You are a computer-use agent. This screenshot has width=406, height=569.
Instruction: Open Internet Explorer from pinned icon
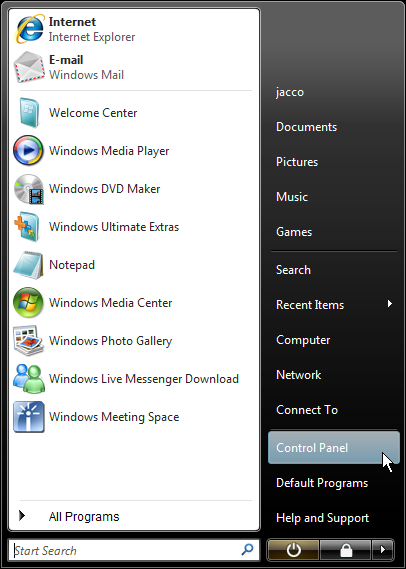pos(29,29)
